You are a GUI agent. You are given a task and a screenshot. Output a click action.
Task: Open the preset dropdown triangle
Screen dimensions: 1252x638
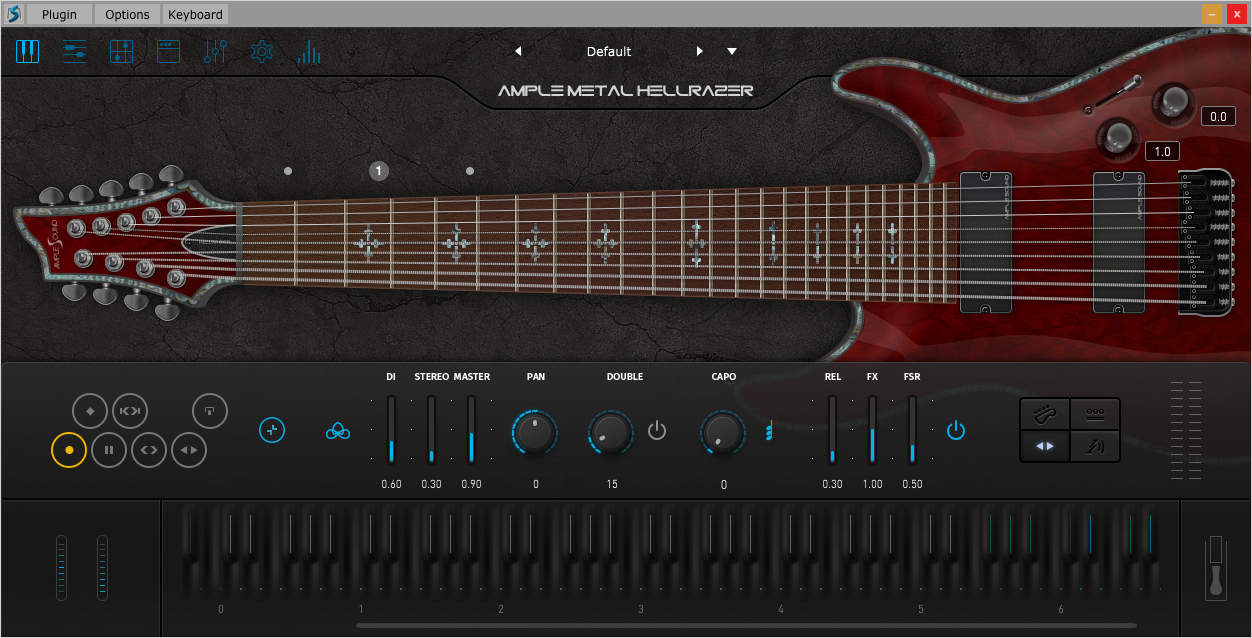(732, 51)
